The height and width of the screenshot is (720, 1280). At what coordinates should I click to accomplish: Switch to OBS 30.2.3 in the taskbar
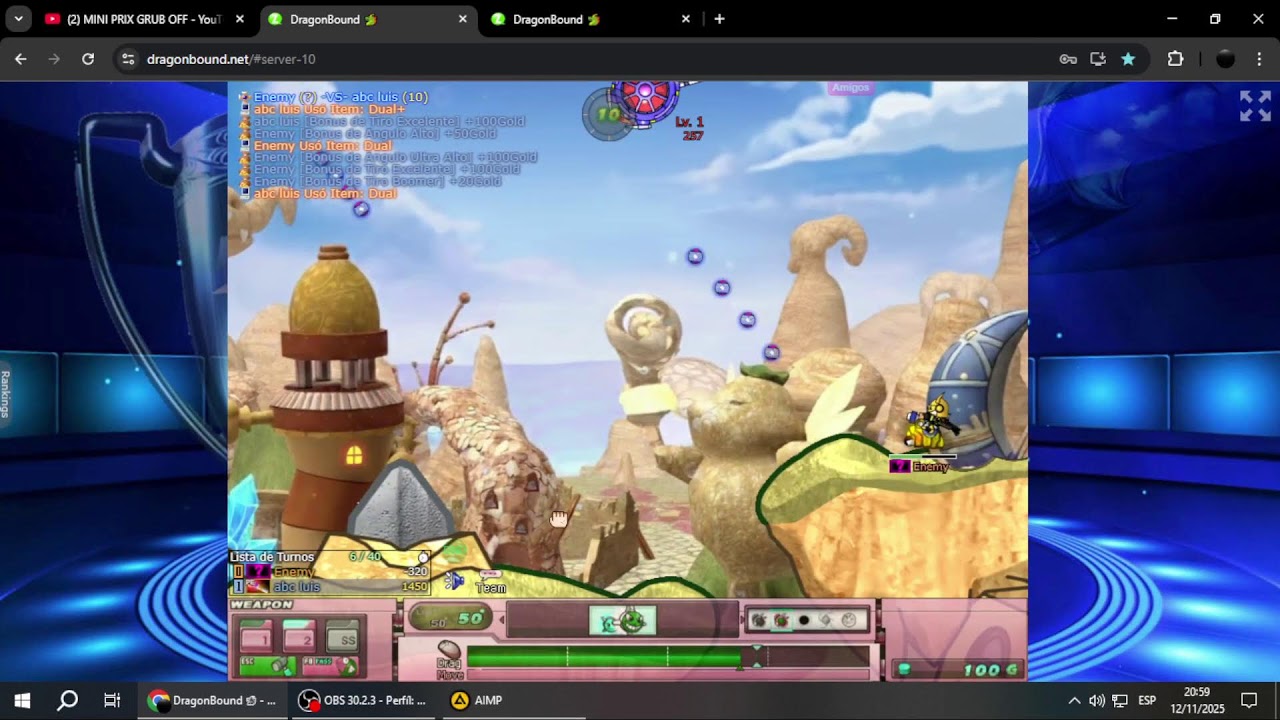tap(363, 700)
